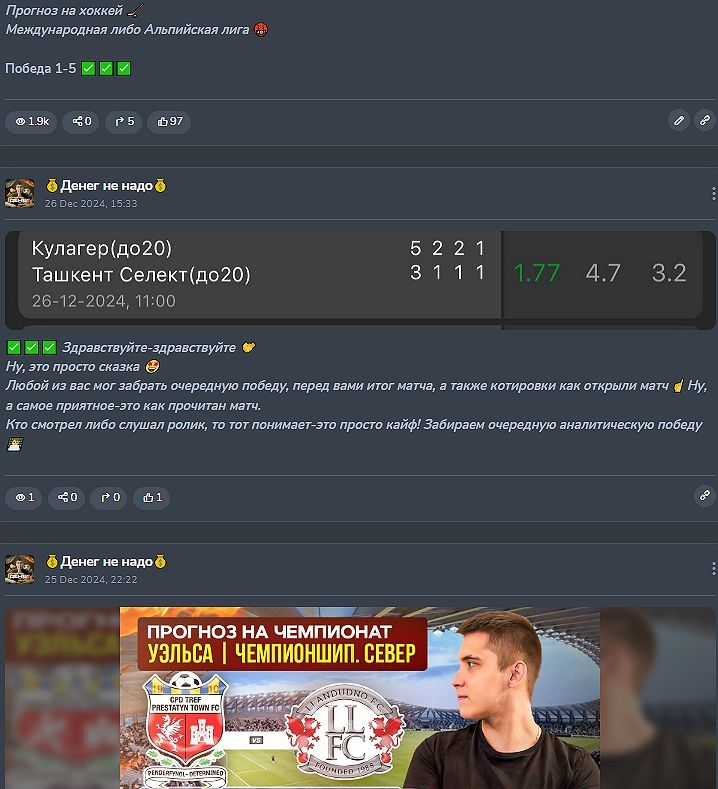Copy link of the hockey forecast post
This screenshot has height=789, width=718.
[x=704, y=121]
